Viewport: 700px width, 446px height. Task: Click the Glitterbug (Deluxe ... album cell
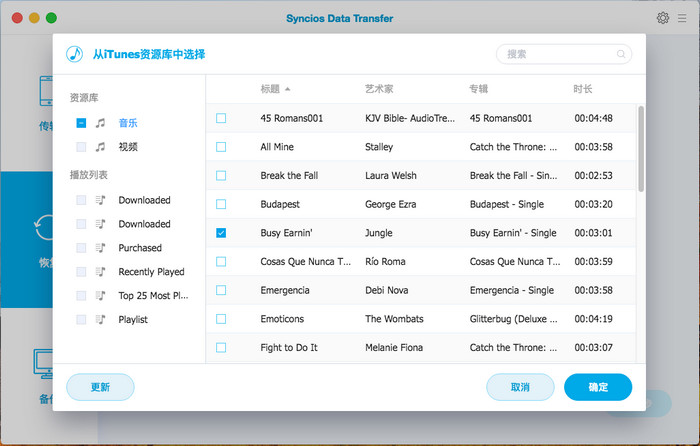pyautogui.click(x=513, y=319)
